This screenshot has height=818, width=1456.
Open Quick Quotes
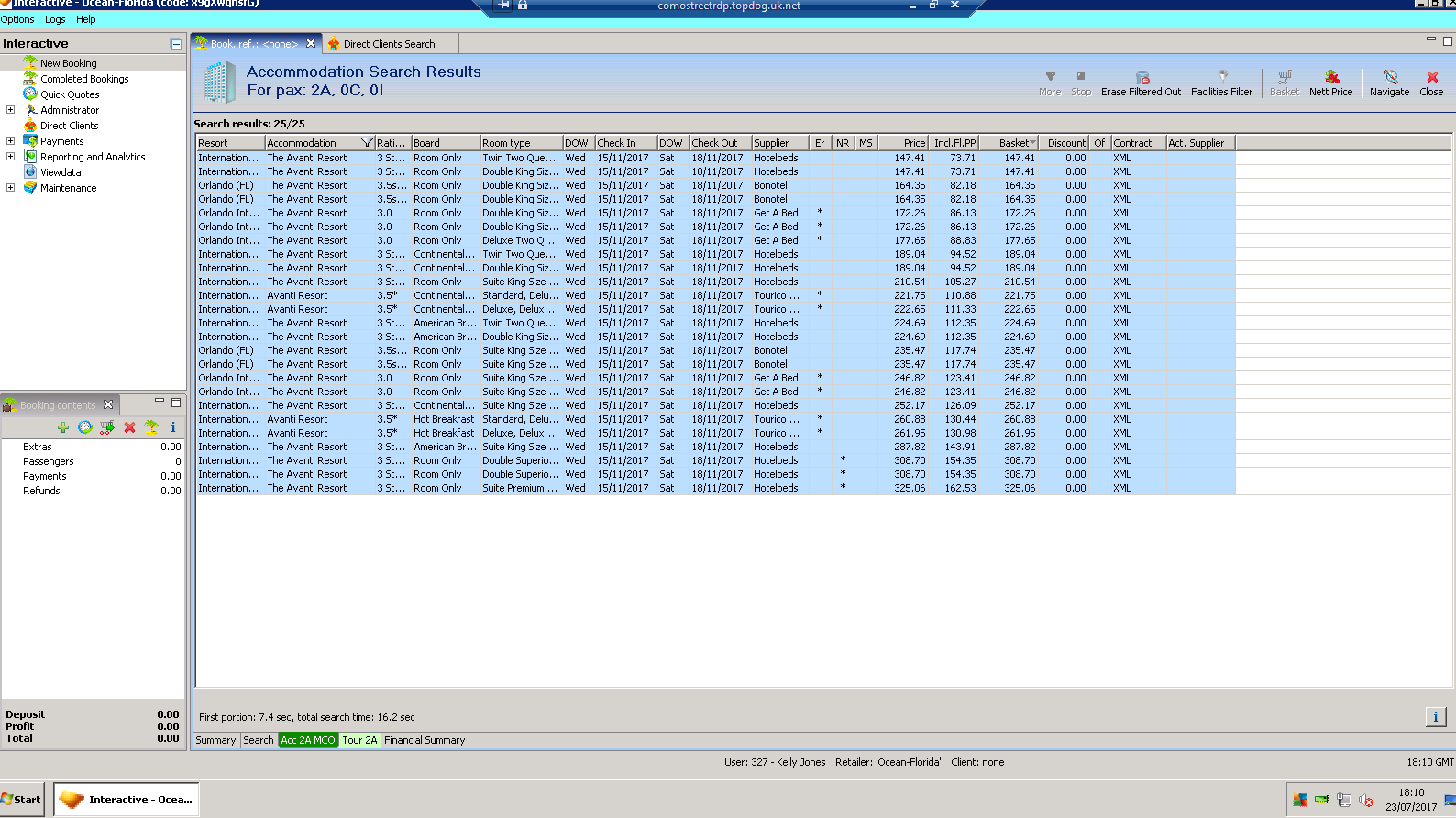(x=70, y=94)
